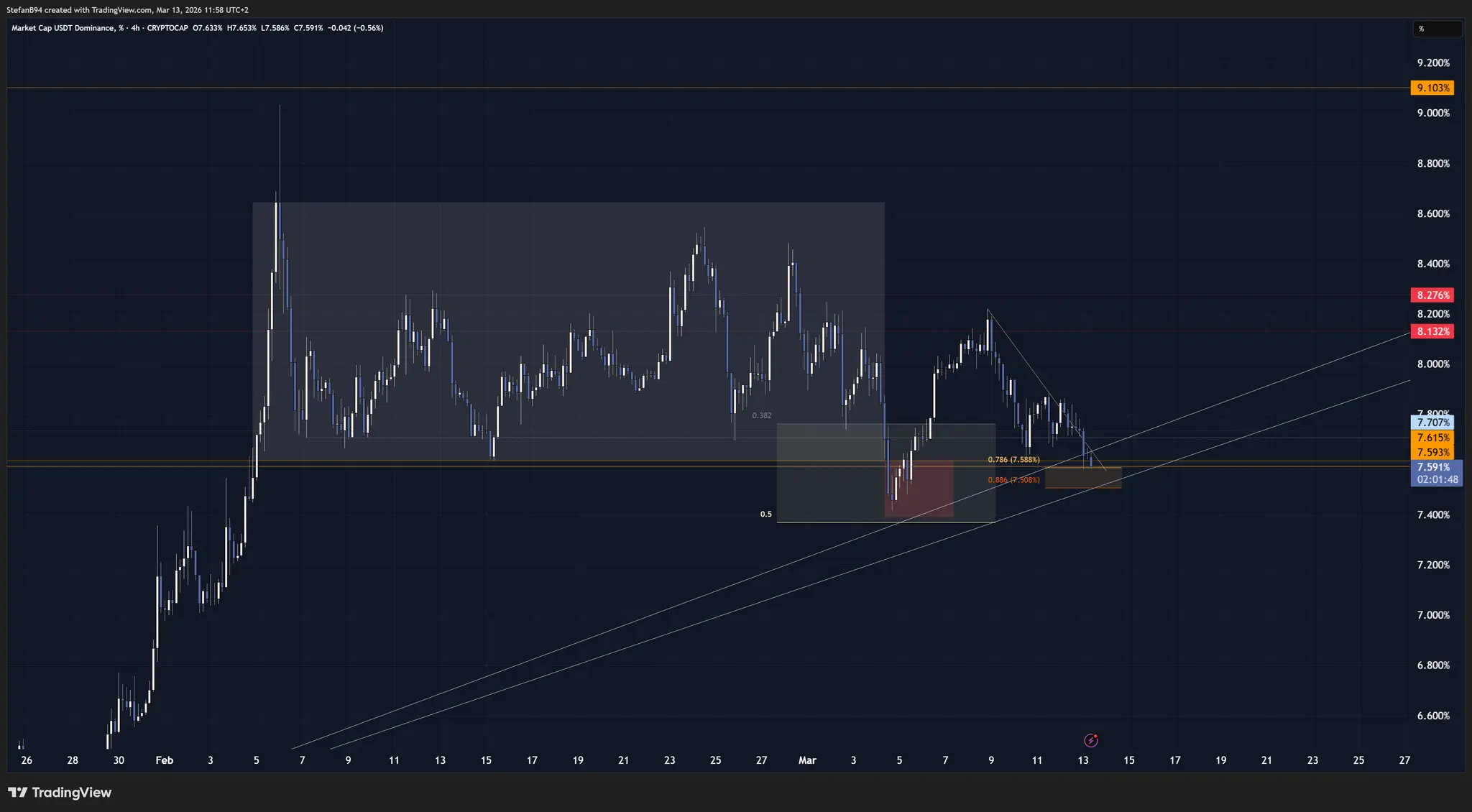Viewport: 1472px width, 812px height.
Task: Click the Market Cap USDT Dominance title
Action: pos(63,28)
